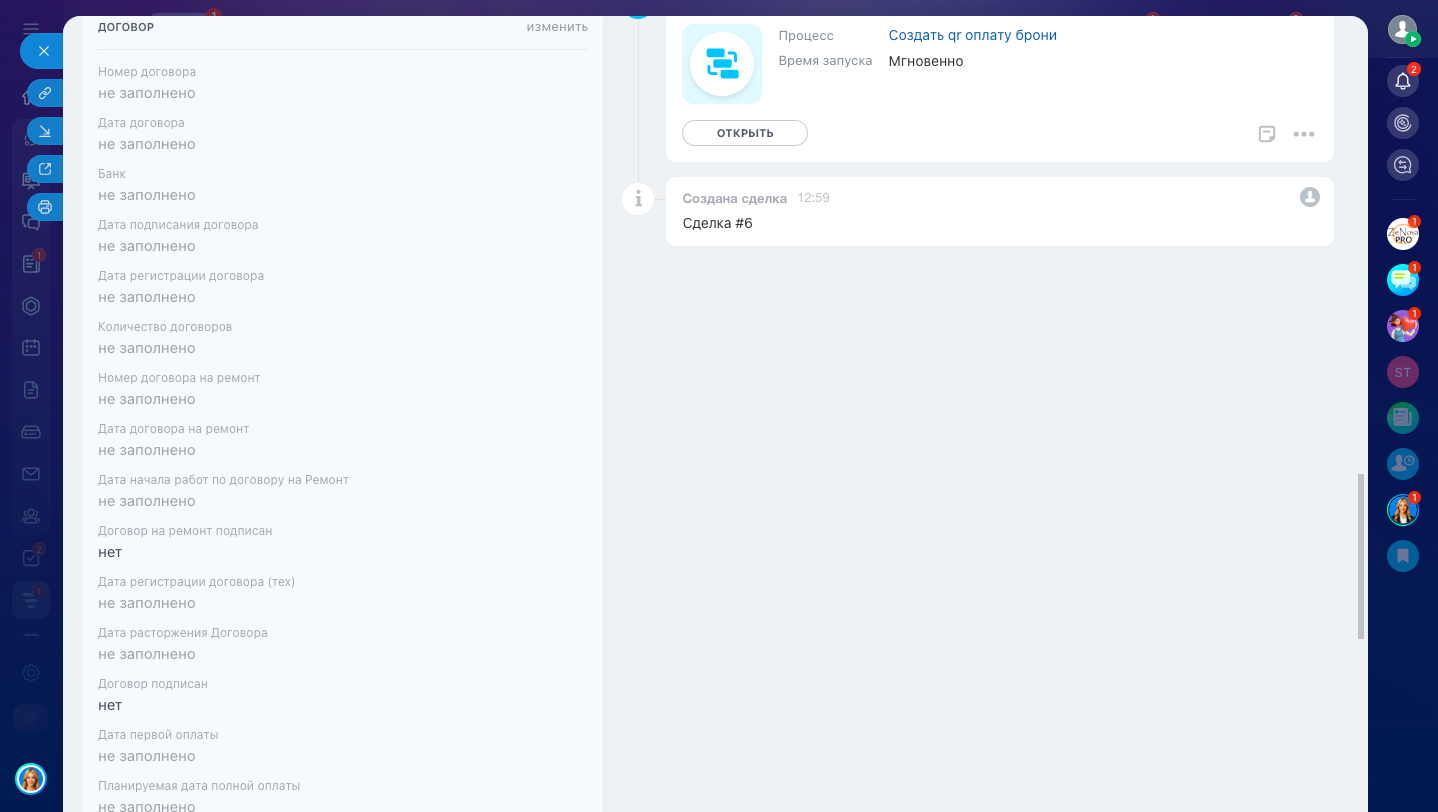Open the ST contact chat
1438x812 pixels.
[x=1403, y=372]
